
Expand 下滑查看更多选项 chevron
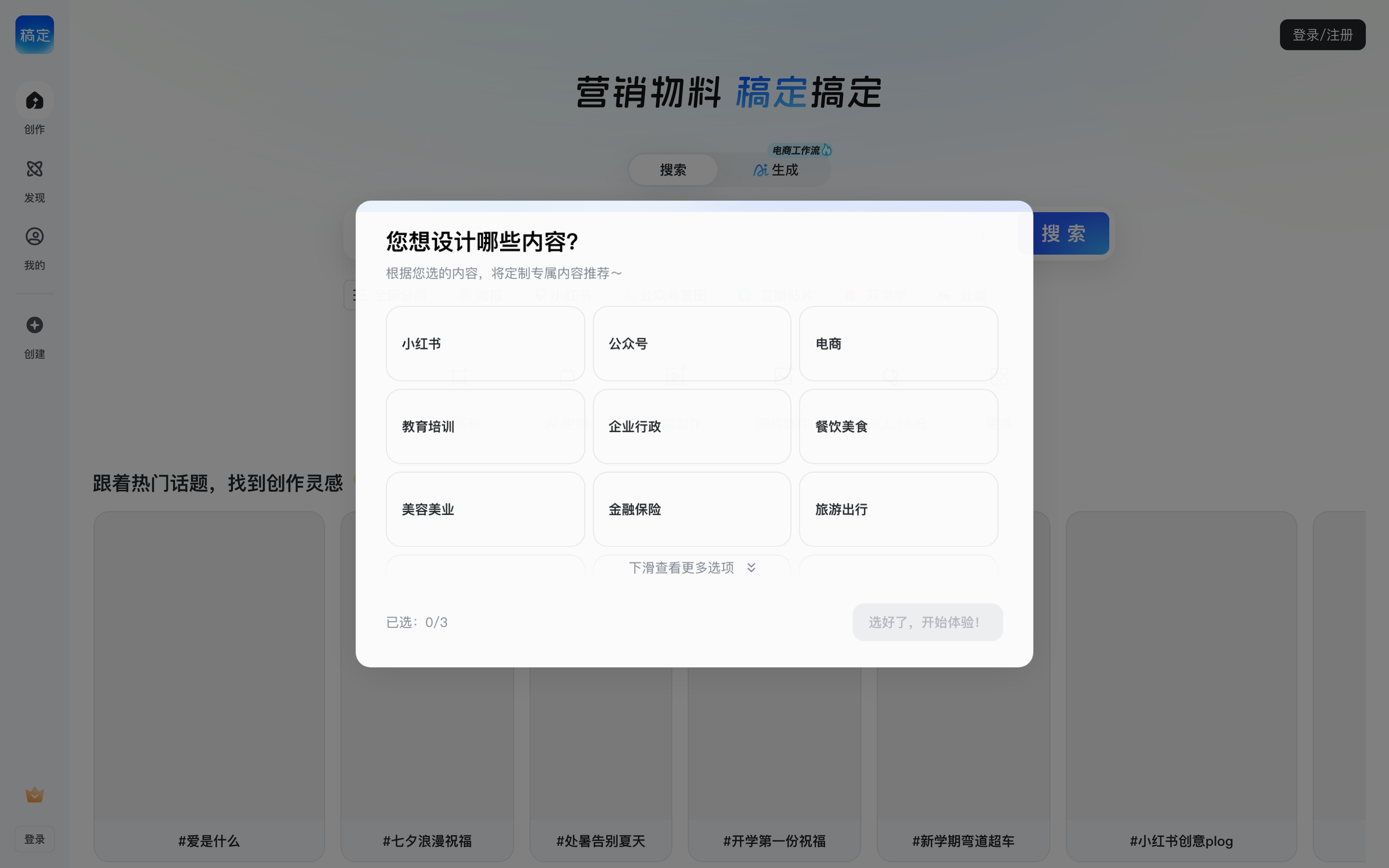click(751, 568)
